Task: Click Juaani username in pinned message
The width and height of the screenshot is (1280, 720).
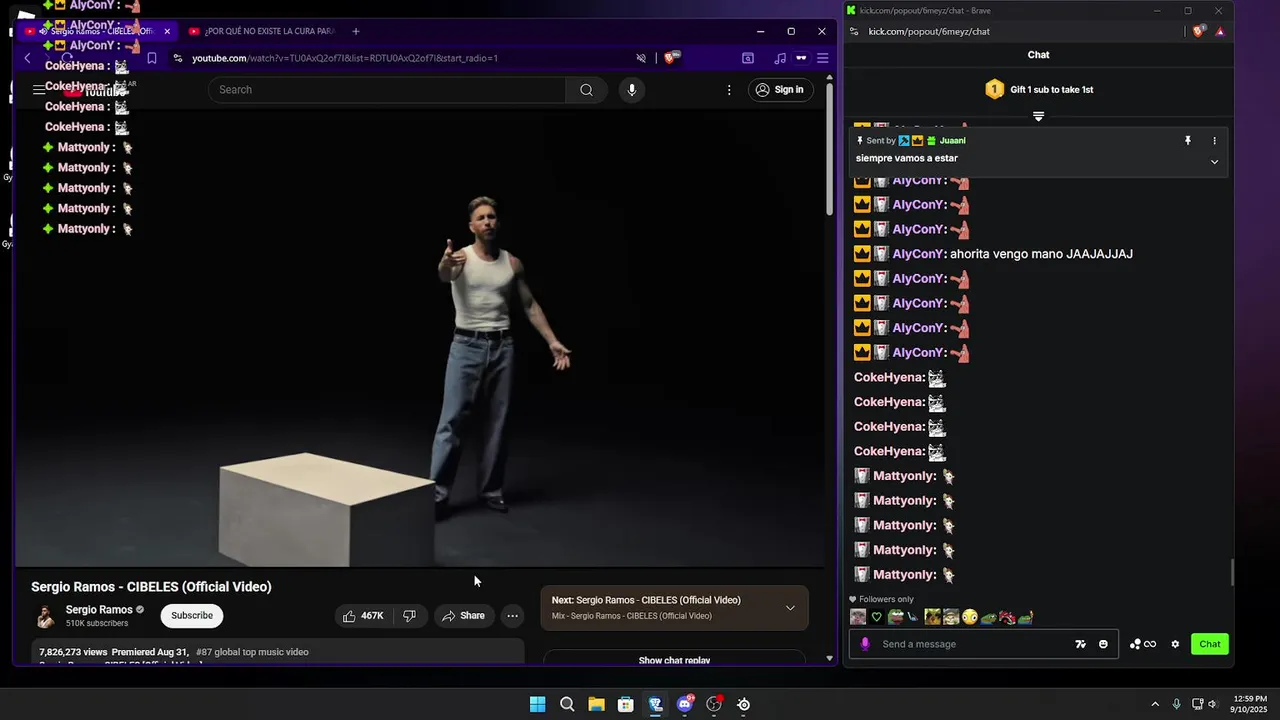Action: pyautogui.click(x=952, y=141)
